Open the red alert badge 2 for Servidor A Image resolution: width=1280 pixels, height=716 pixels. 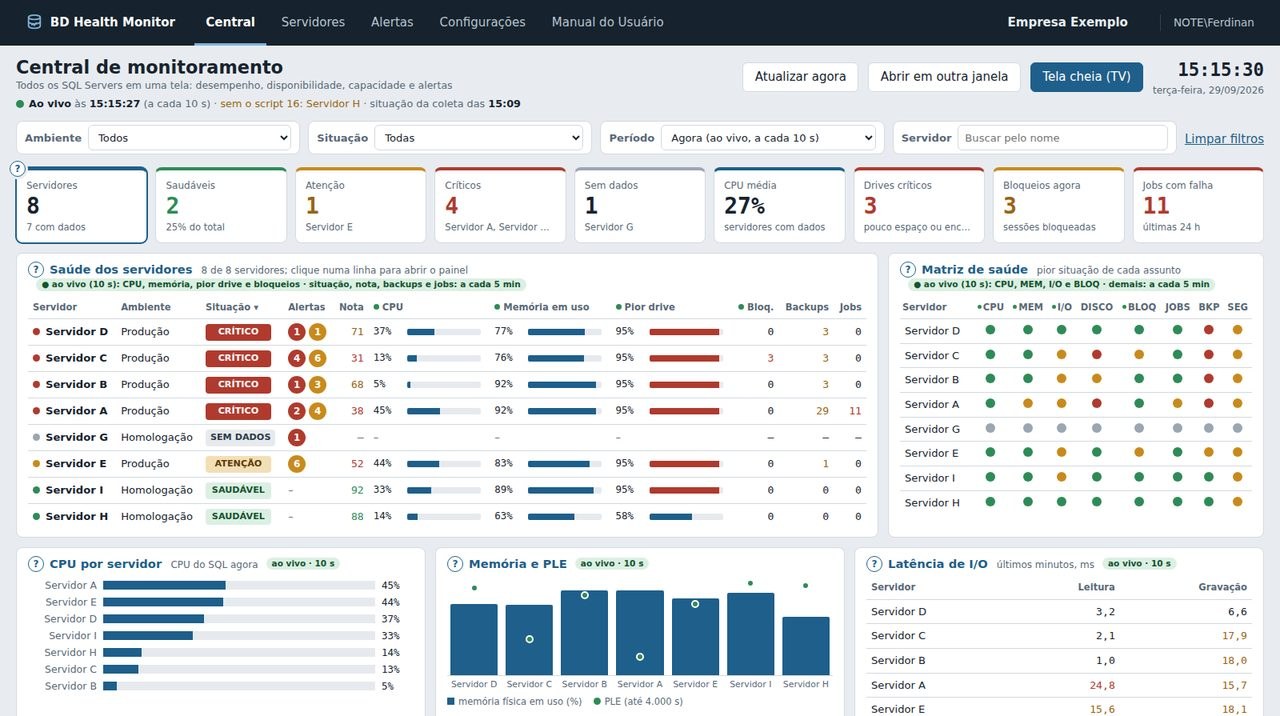click(x=297, y=411)
